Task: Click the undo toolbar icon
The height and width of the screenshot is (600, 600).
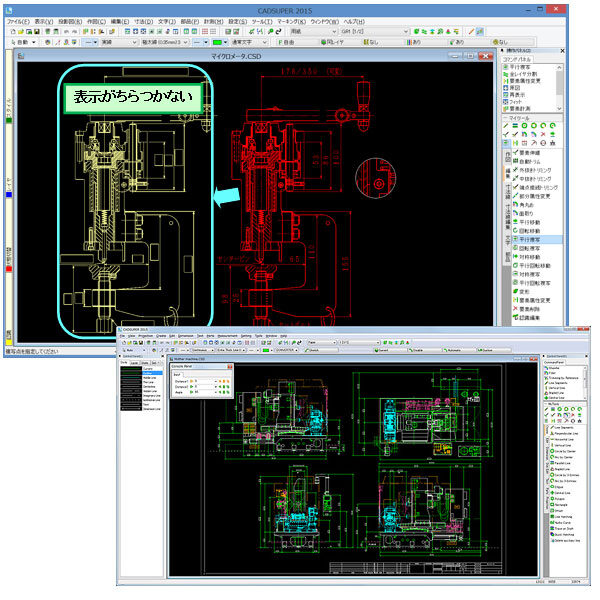Action: (66, 32)
